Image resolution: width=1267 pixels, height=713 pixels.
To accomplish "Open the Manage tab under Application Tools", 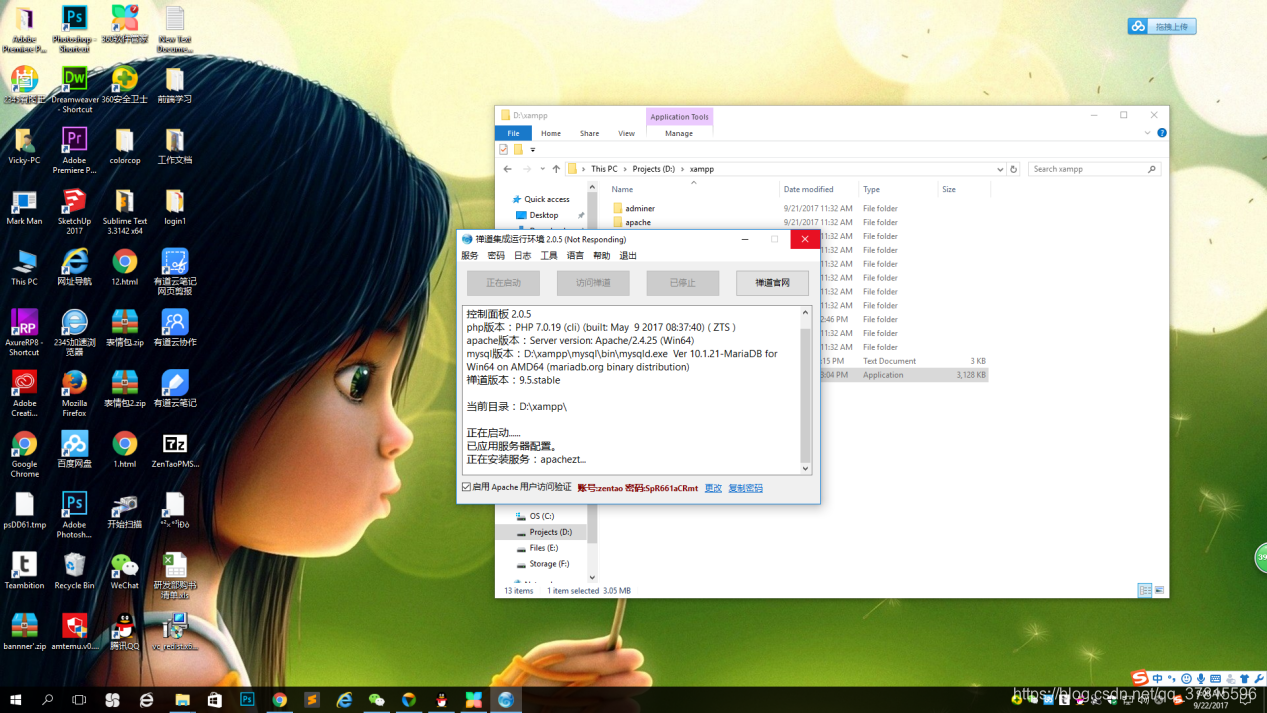I will coord(679,133).
